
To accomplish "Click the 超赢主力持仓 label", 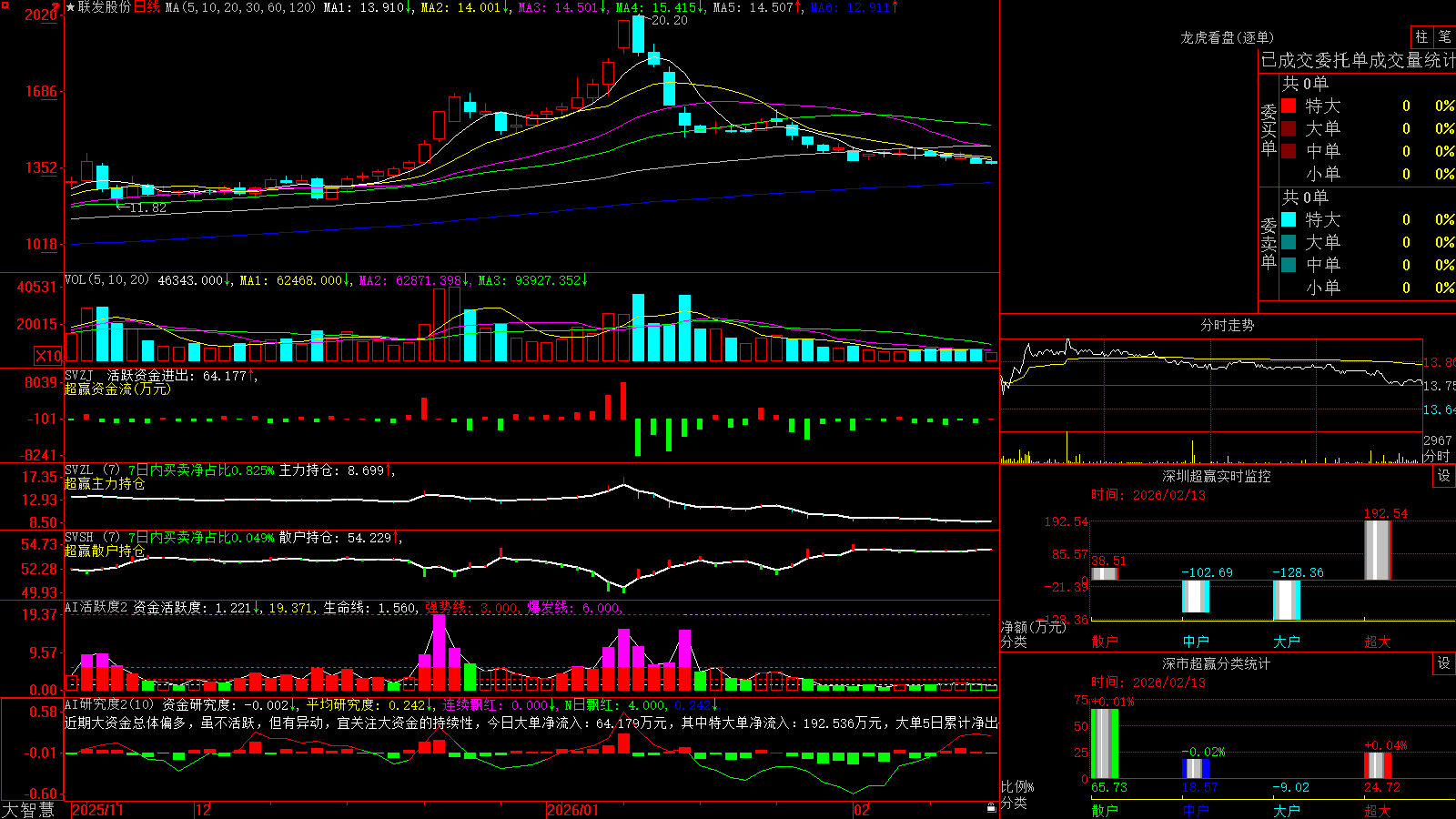I will point(105,483).
